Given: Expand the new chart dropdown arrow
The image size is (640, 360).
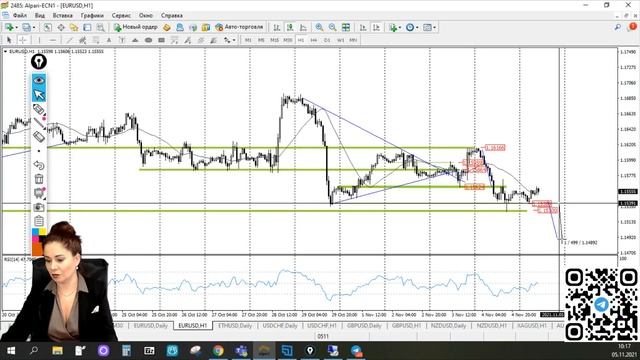Looking at the screenshot, I should tap(16, 27).
